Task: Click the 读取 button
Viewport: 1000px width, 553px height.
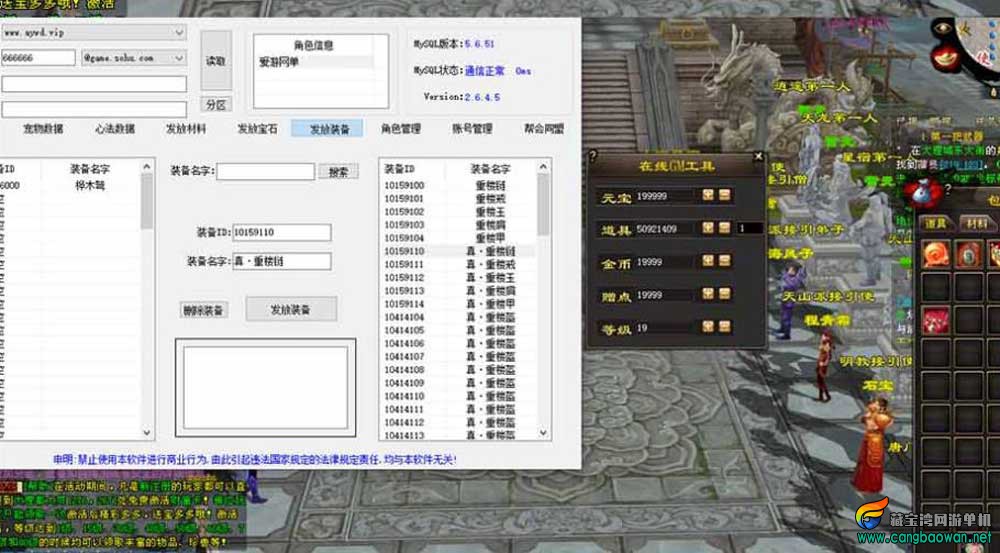Action: [x=216, y=61]
